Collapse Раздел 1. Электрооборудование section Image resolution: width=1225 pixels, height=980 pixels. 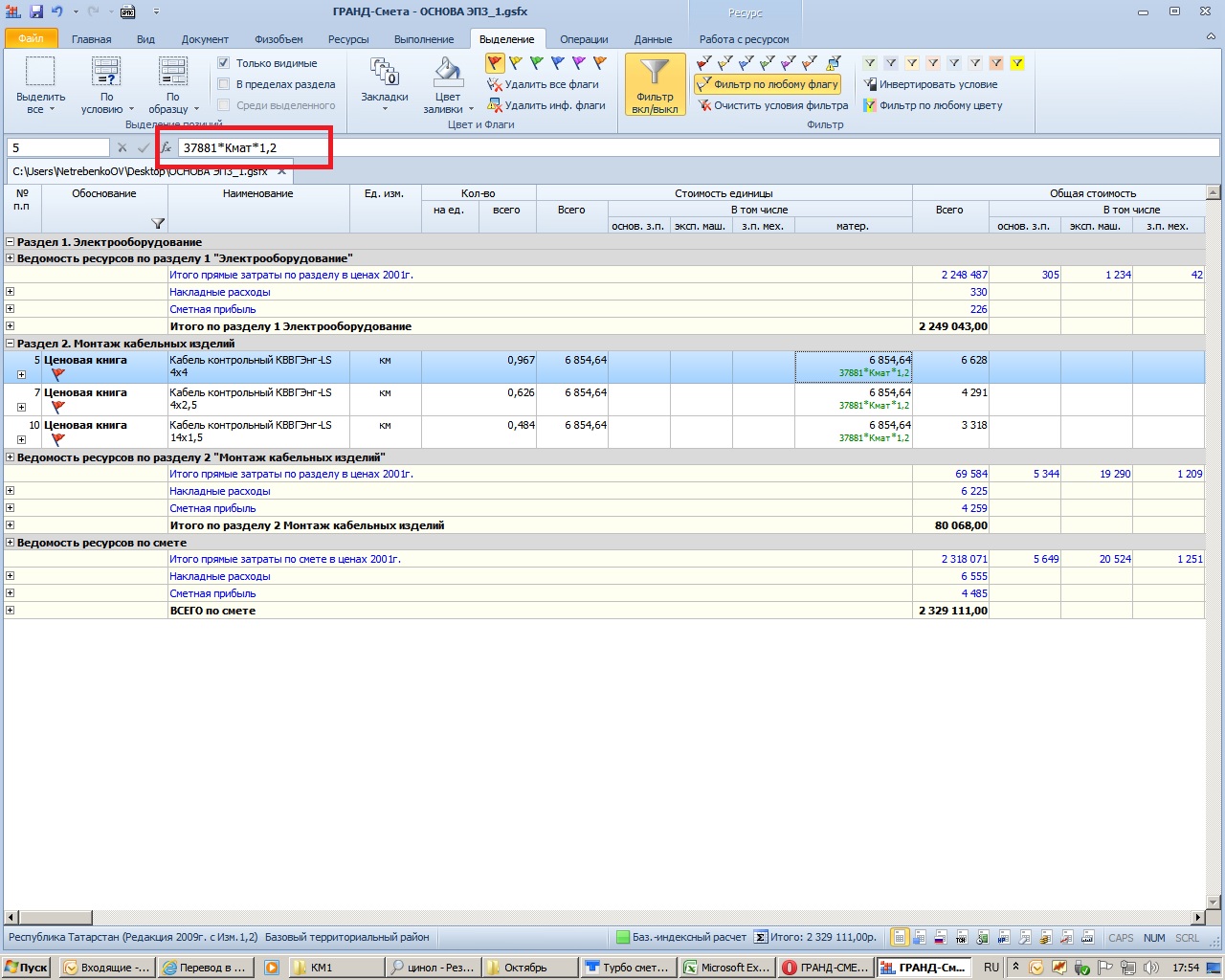pyautogui.click(x=11, y=242)
